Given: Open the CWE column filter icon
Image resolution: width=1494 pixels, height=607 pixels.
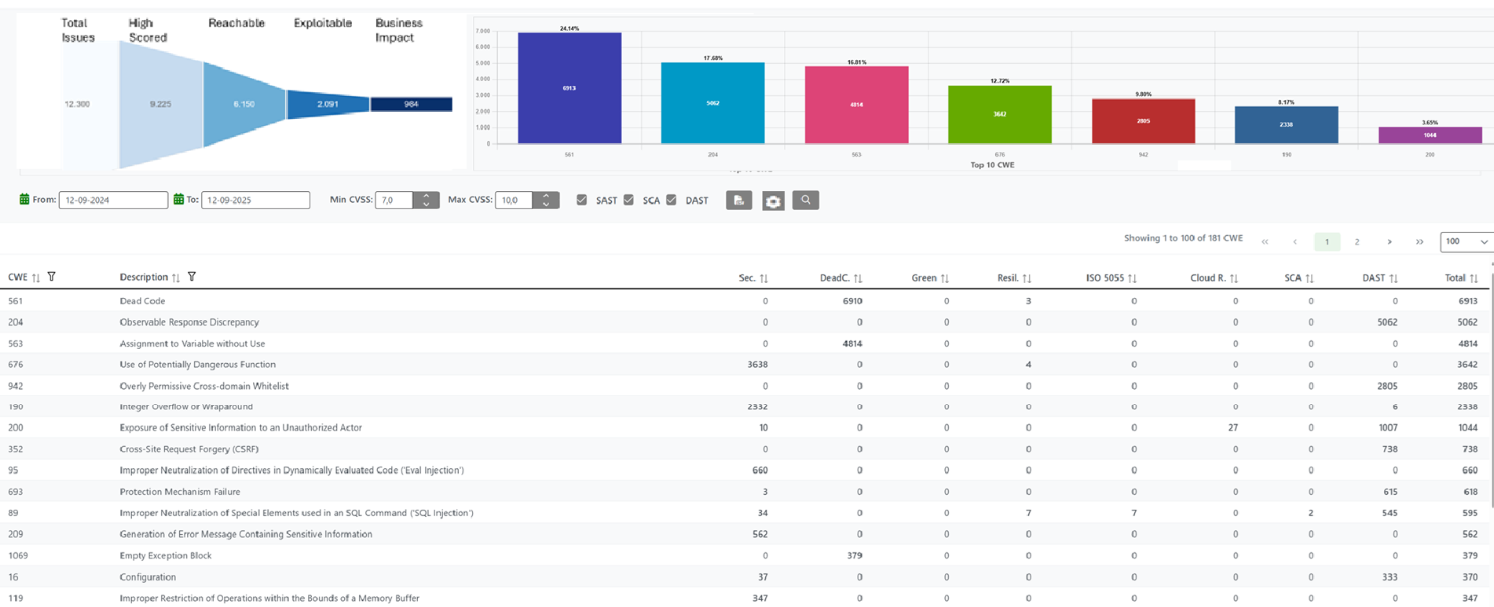Looking at the screenshot, I should point(52,277).
